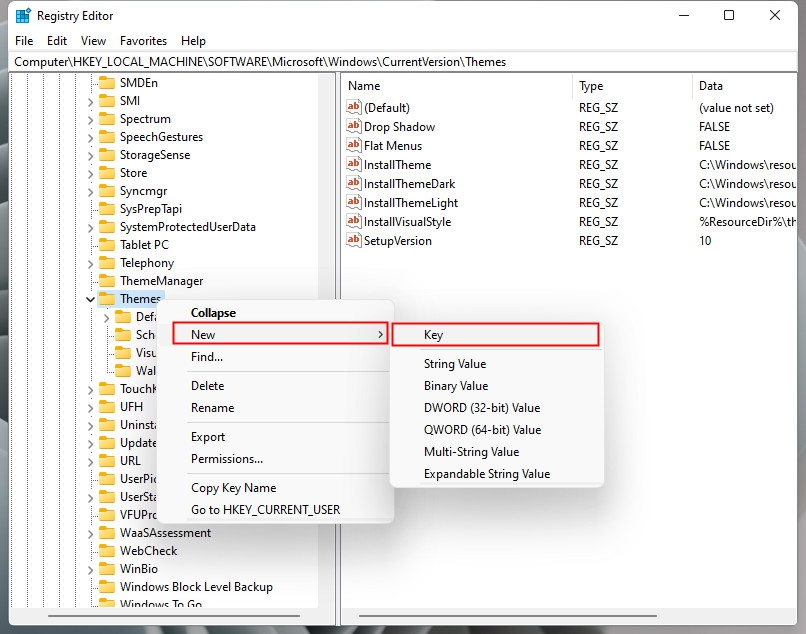The width and height of the screenshot is (806, 634).
Task: Choose String Value in the submenu
Action: pos(497,364)
